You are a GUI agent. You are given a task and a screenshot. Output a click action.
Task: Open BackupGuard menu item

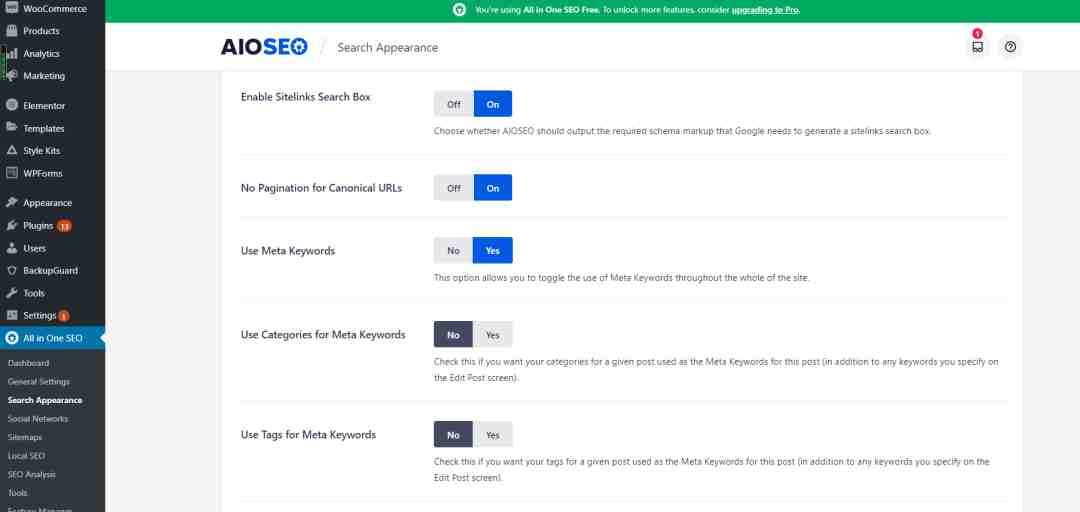pos(52,271)
